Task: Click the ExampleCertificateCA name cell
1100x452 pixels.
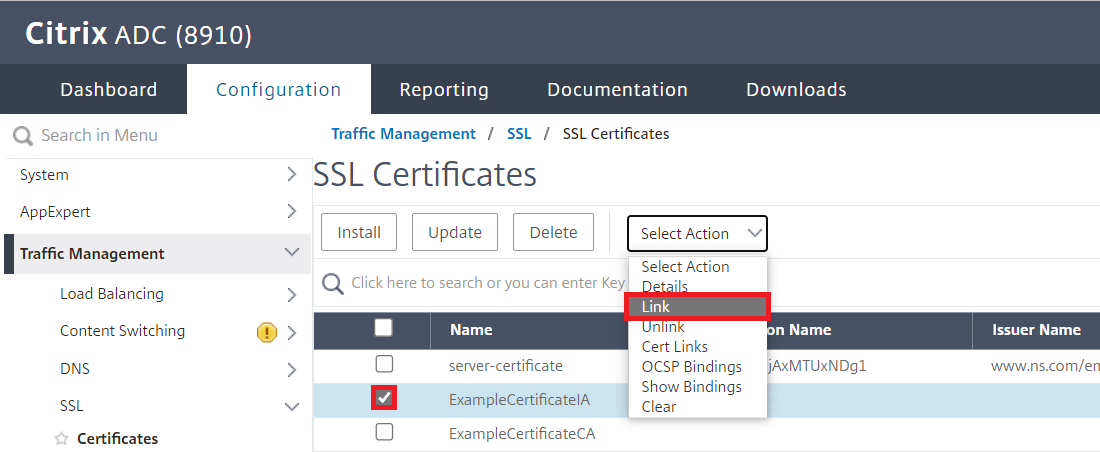Action: (522, 434)
